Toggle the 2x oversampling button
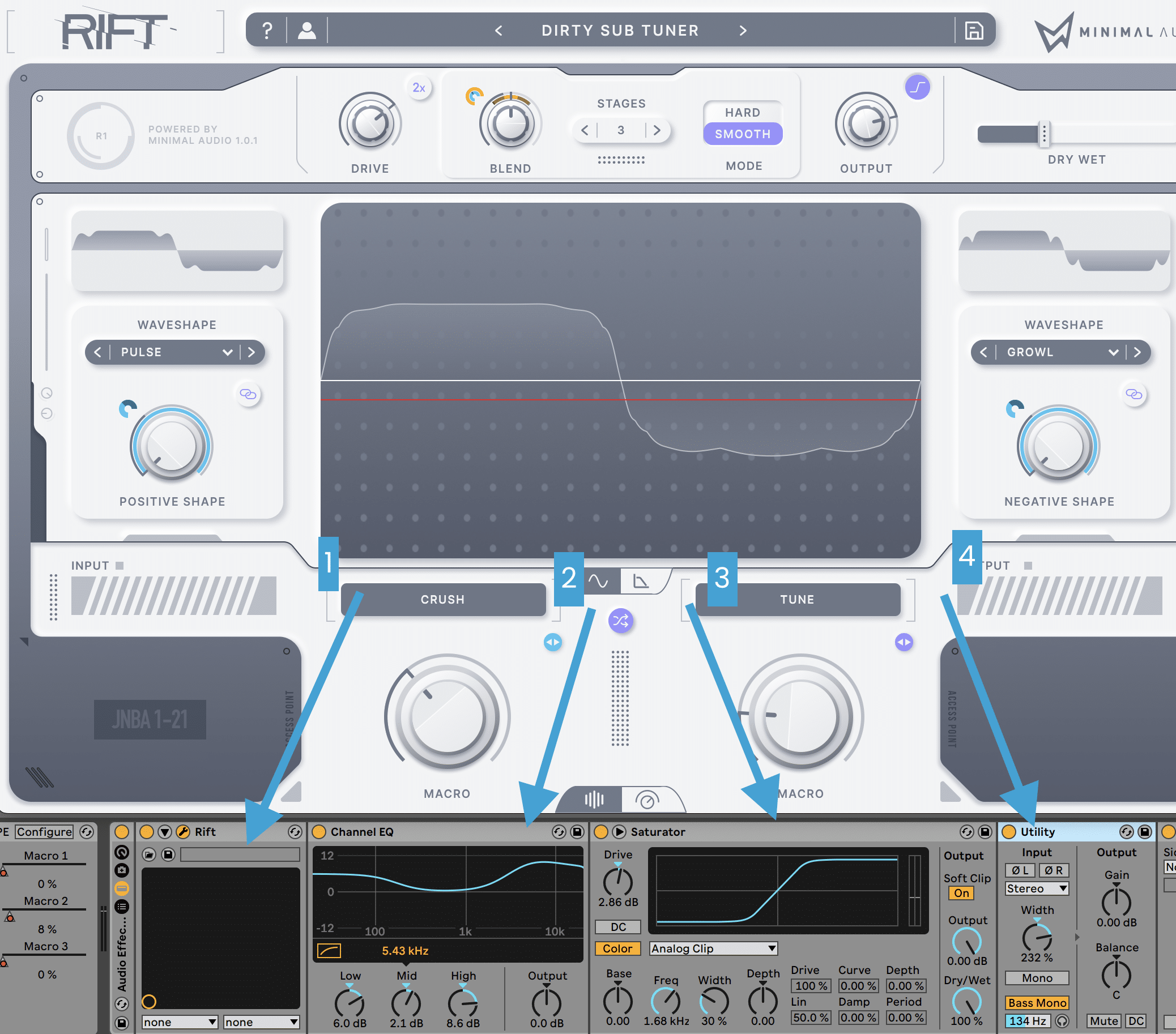The image size is (1176, 1034). [419, 88]
